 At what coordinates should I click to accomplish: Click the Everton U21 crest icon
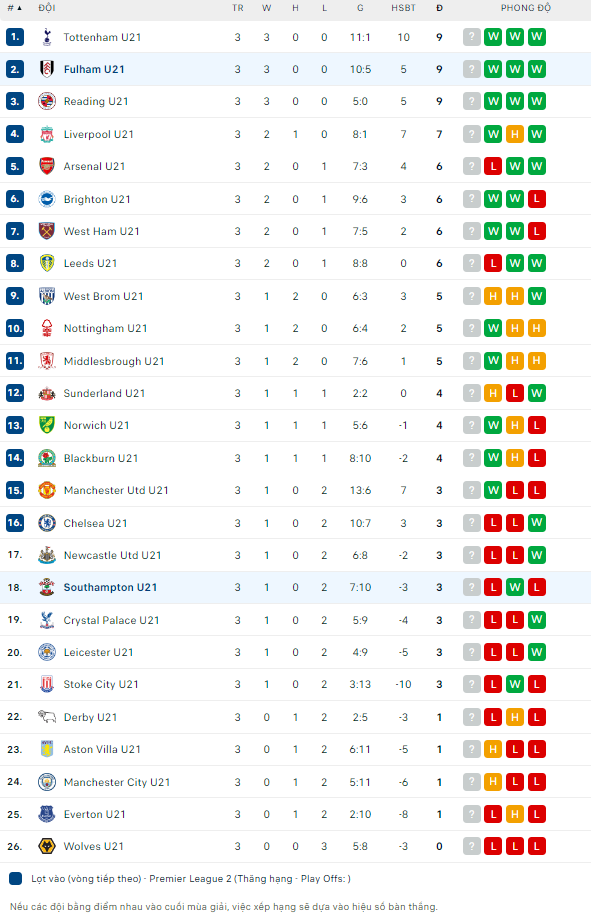[46, 814]
